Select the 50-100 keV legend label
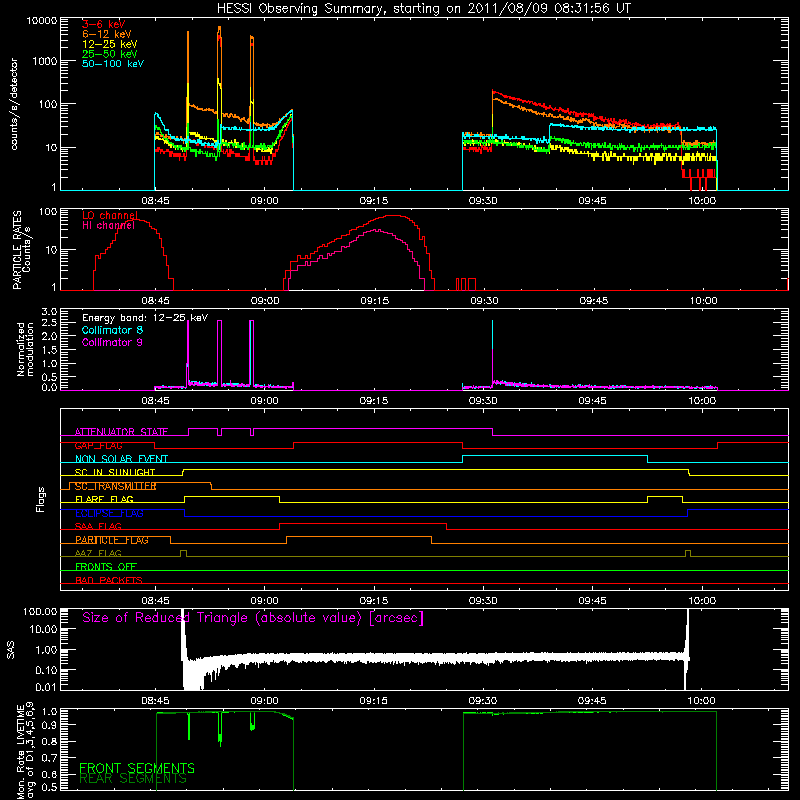 tap(113, 64)
